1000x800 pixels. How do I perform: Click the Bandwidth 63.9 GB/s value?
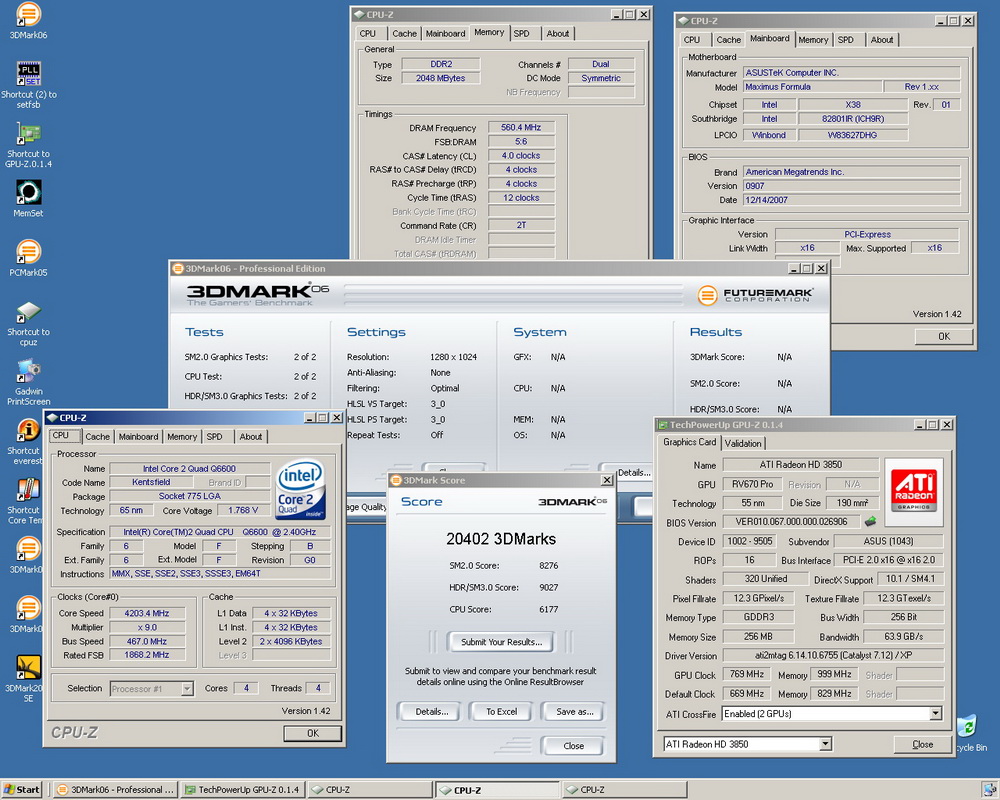(903, 637)
